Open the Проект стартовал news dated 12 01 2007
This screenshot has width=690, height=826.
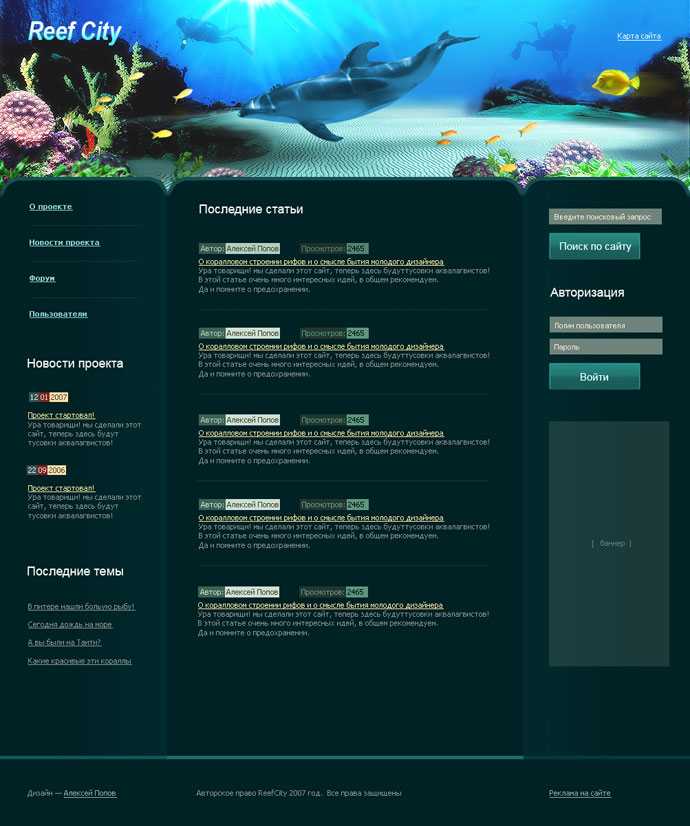click(61, 415)
